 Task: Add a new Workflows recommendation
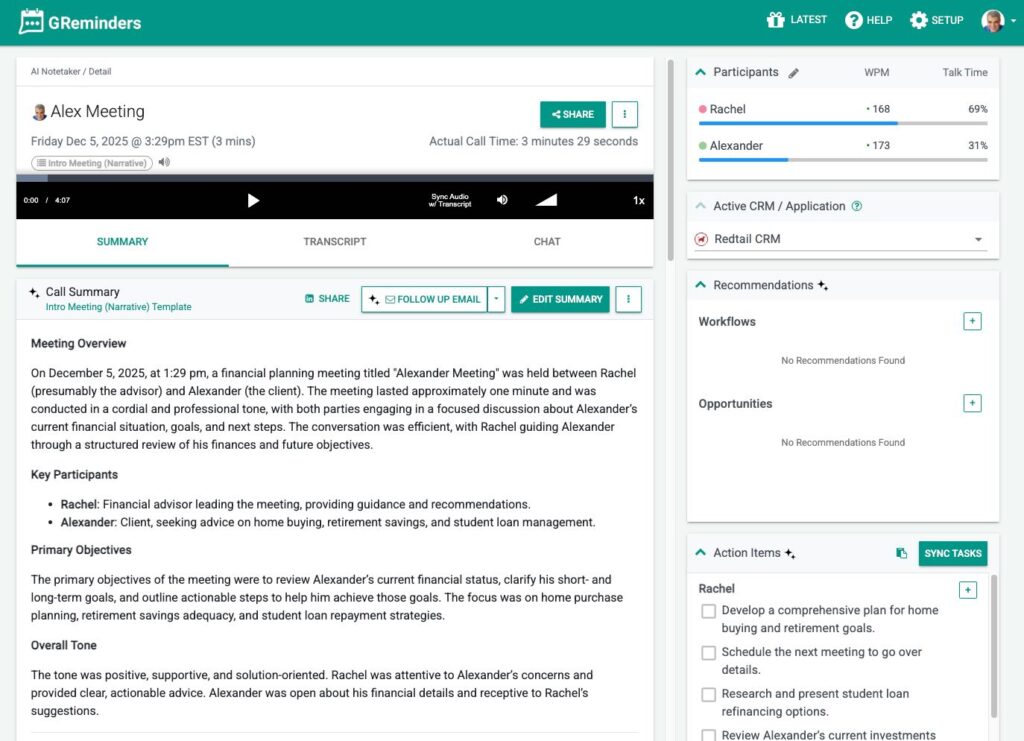point(972,322)
